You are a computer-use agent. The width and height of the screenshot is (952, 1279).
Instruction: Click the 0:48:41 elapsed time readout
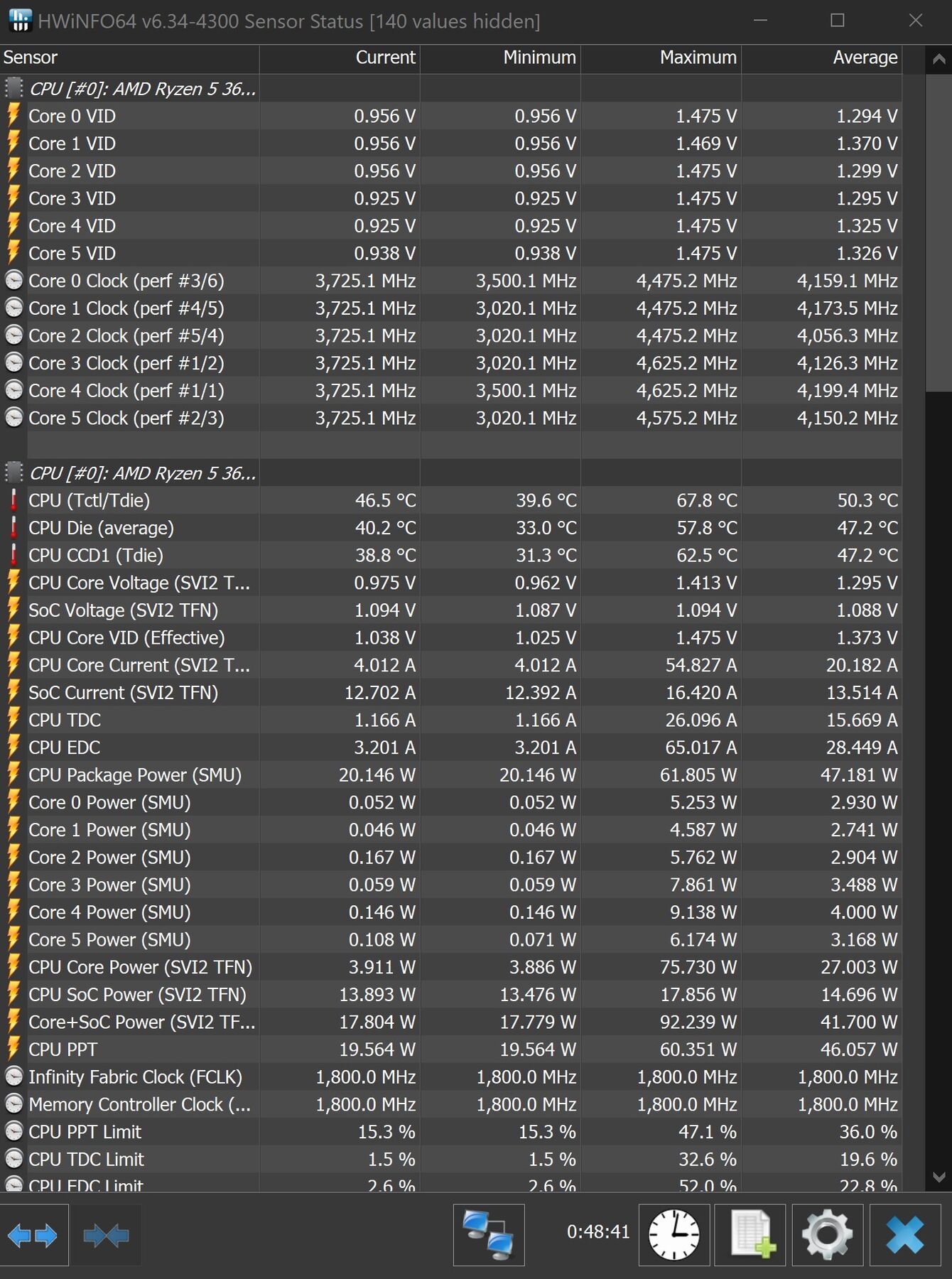tap(598, 1231)
